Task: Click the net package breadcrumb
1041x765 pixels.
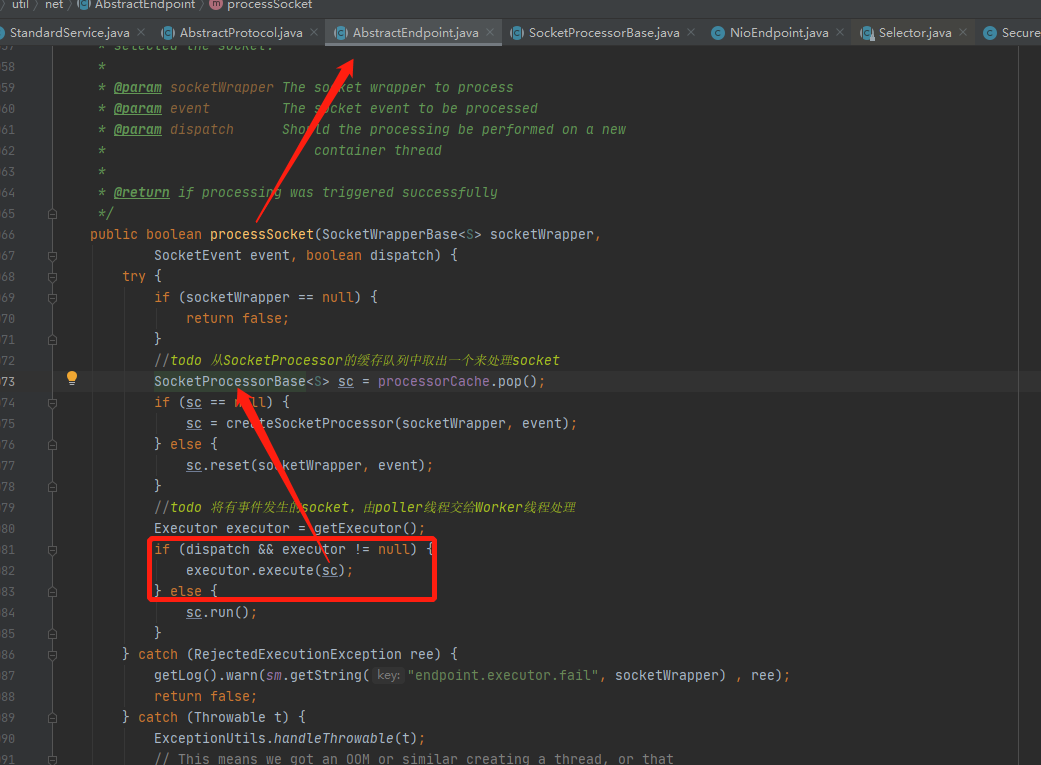Action: [x=54, y=5]
